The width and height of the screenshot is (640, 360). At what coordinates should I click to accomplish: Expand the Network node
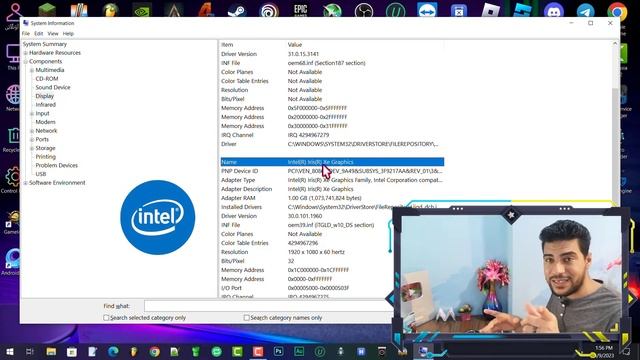(x=32, y=131)
